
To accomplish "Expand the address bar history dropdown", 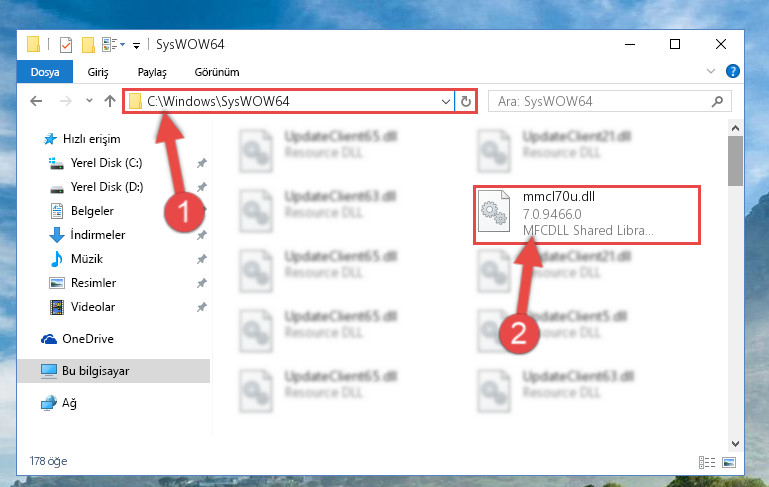I will (445, 102).
